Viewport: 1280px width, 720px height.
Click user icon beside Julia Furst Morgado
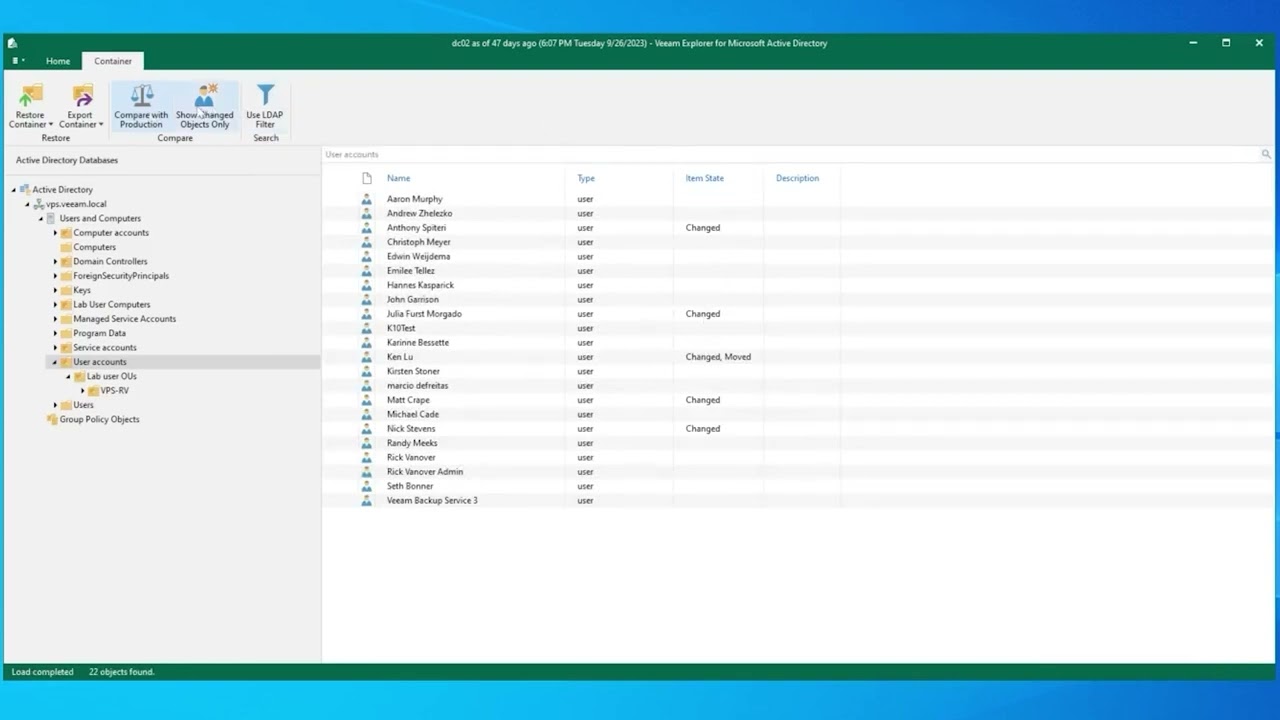366,314
